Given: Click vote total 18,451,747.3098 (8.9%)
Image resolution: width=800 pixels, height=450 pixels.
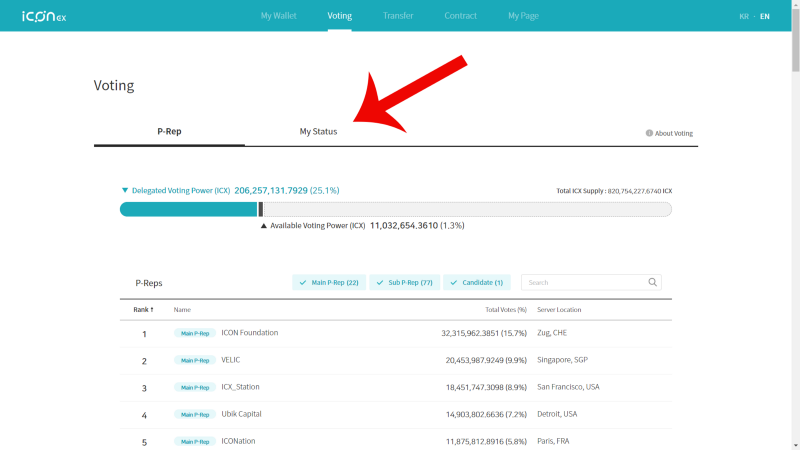Looking at the screenshot, I should click(486, 387).
